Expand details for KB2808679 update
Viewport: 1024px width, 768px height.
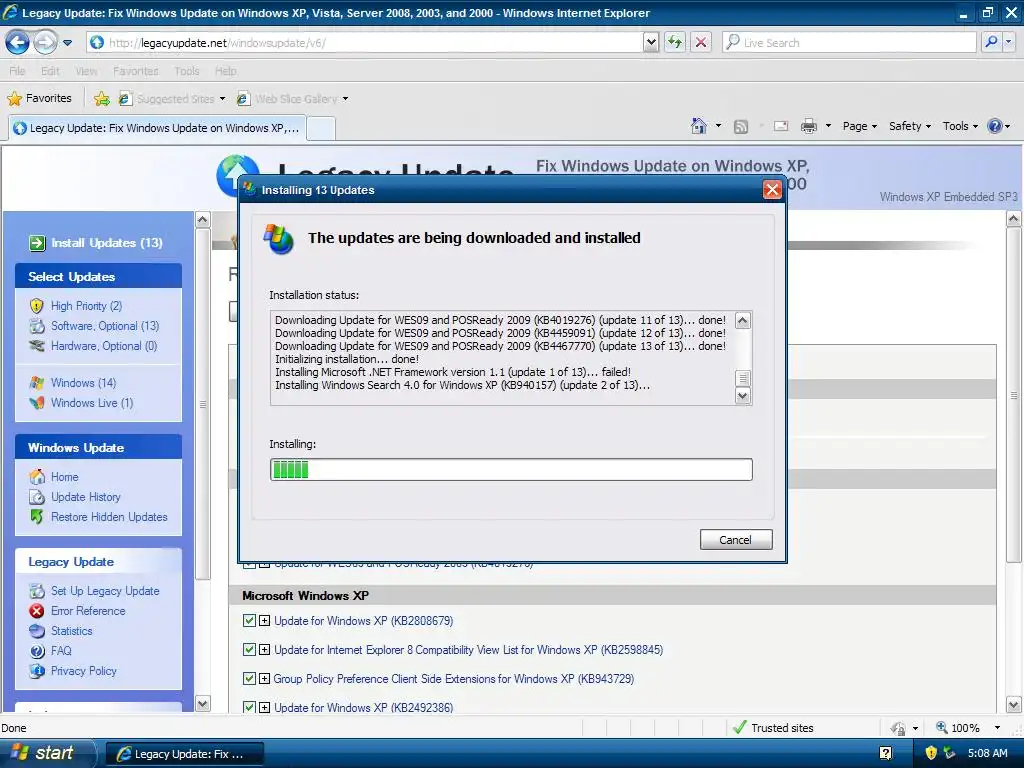264,620
